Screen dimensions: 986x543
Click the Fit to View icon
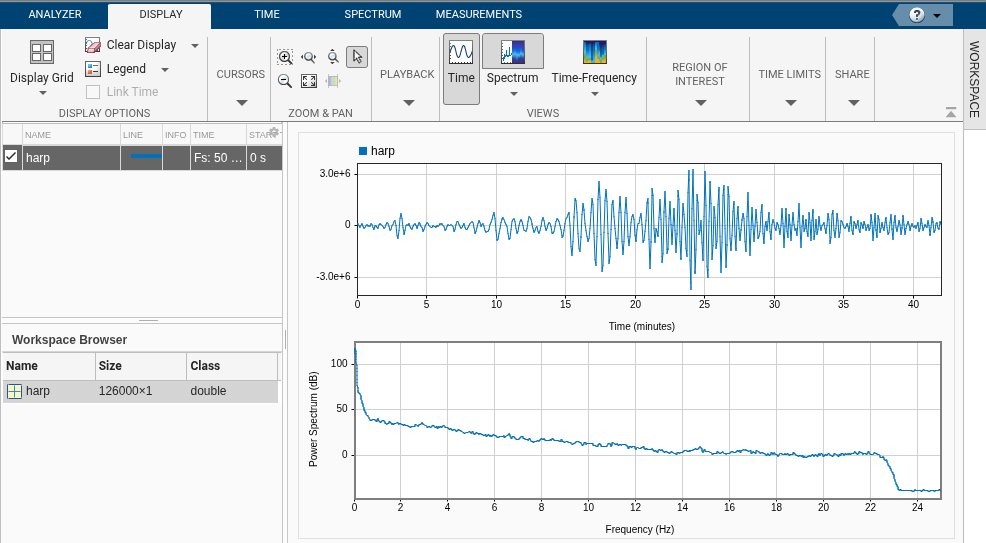309,81
